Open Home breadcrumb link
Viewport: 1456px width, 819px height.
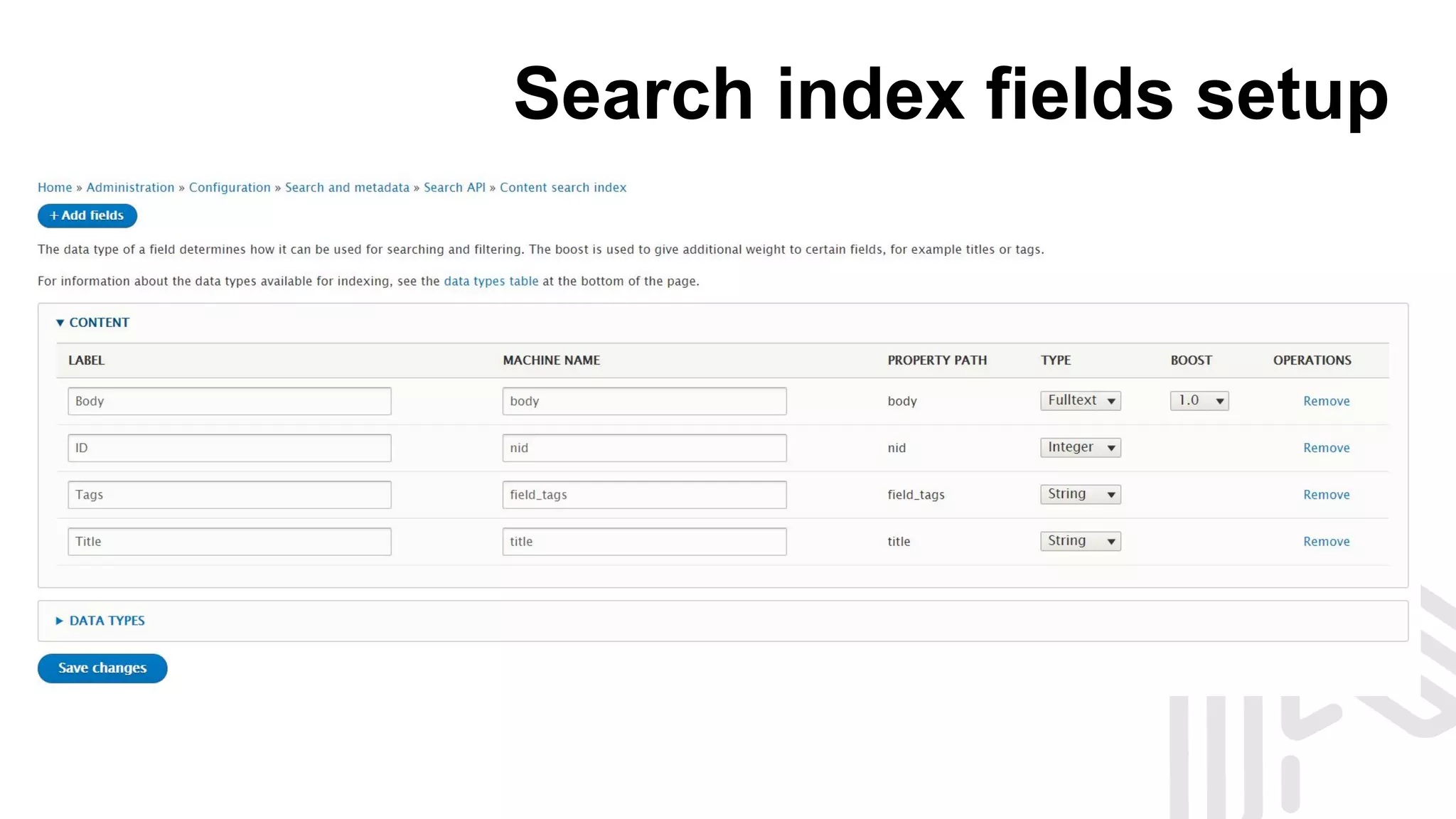pyautogui.click(x=55, y=188)
